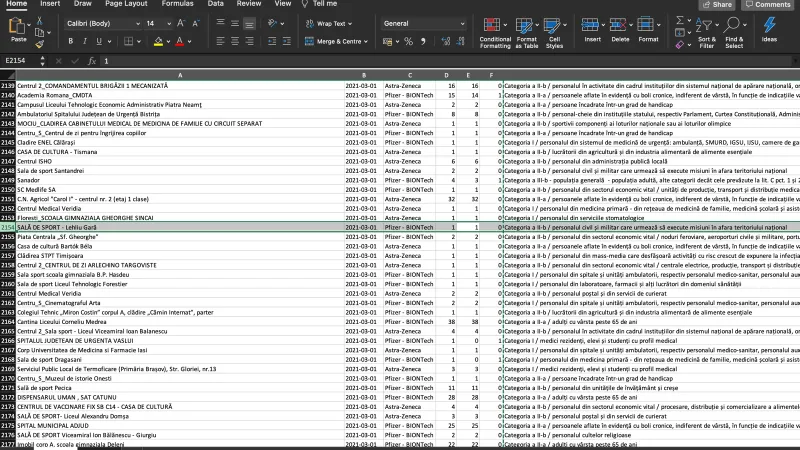800x450 pixels.
Task: Switch to the View tab
Action: click(x=283, y=4)
